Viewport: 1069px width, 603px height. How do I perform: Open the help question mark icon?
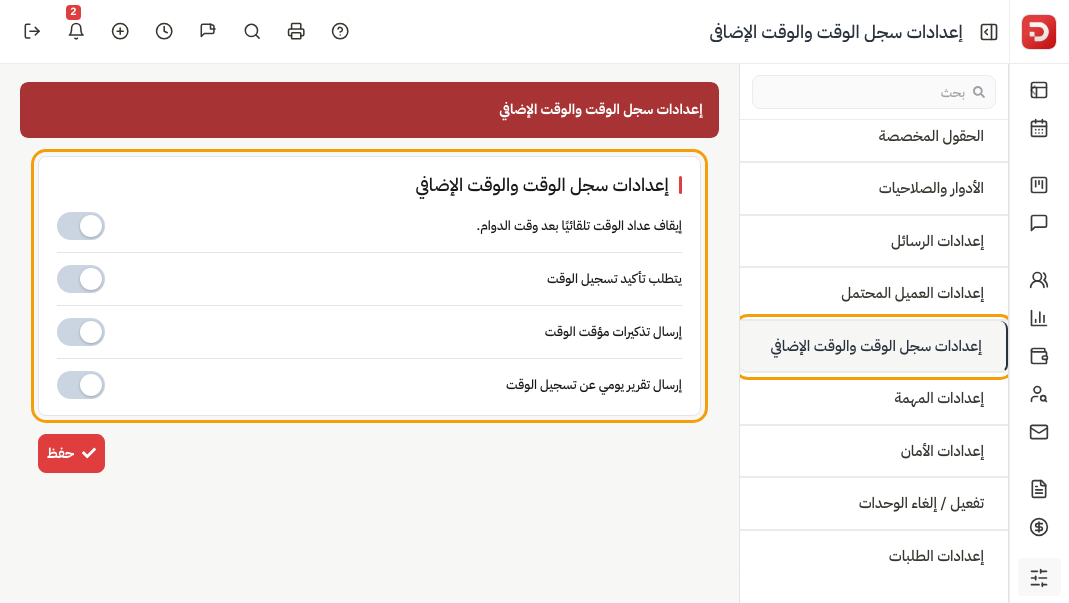(x=340, y=31)
